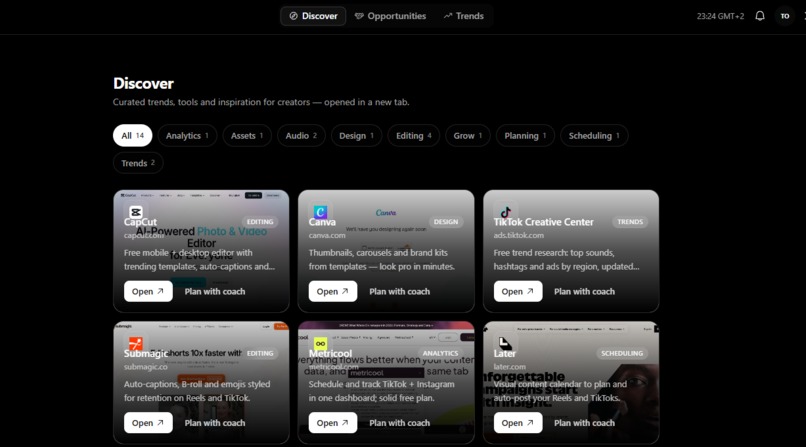
Task: Click the EDITING tag on Submagic card
Action: [260, 353]
